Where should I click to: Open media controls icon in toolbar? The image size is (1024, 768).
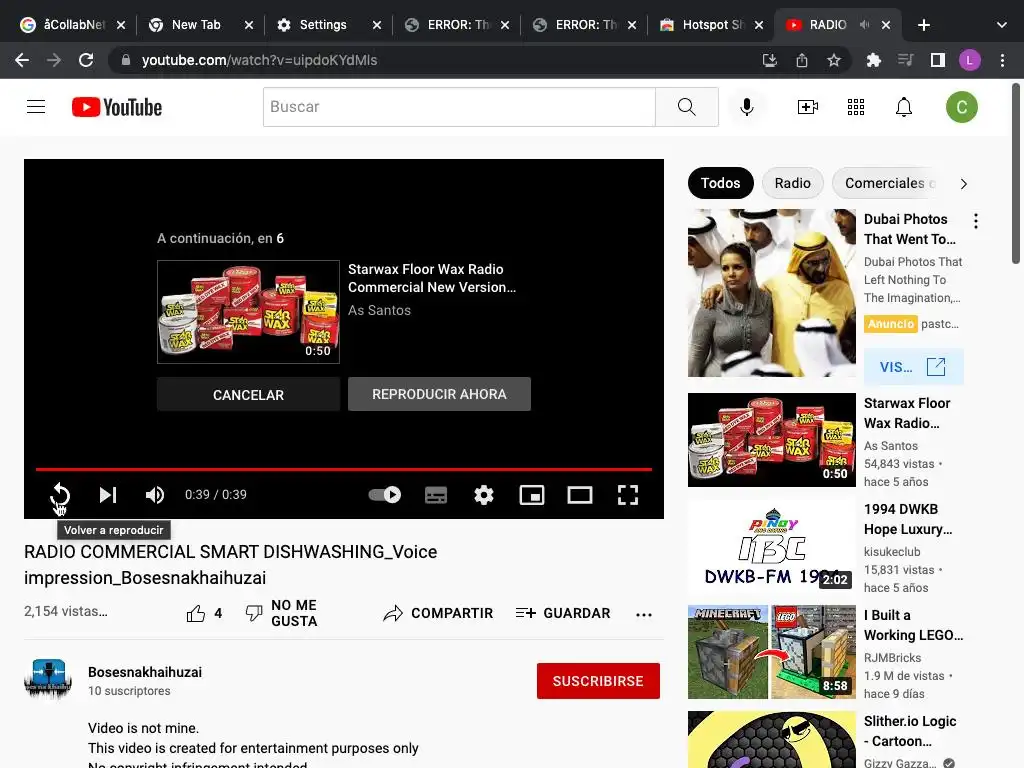pyautogui.click(x=905, y=60)
